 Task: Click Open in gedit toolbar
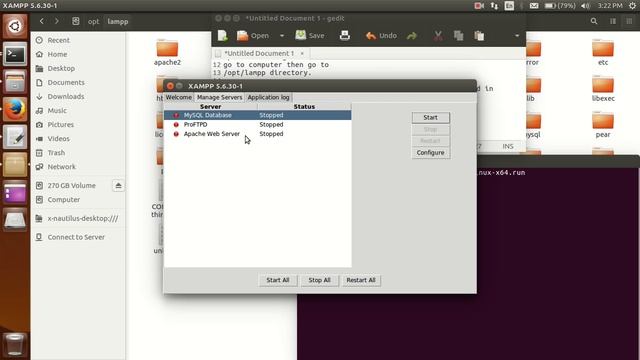[x=253, y=36]
